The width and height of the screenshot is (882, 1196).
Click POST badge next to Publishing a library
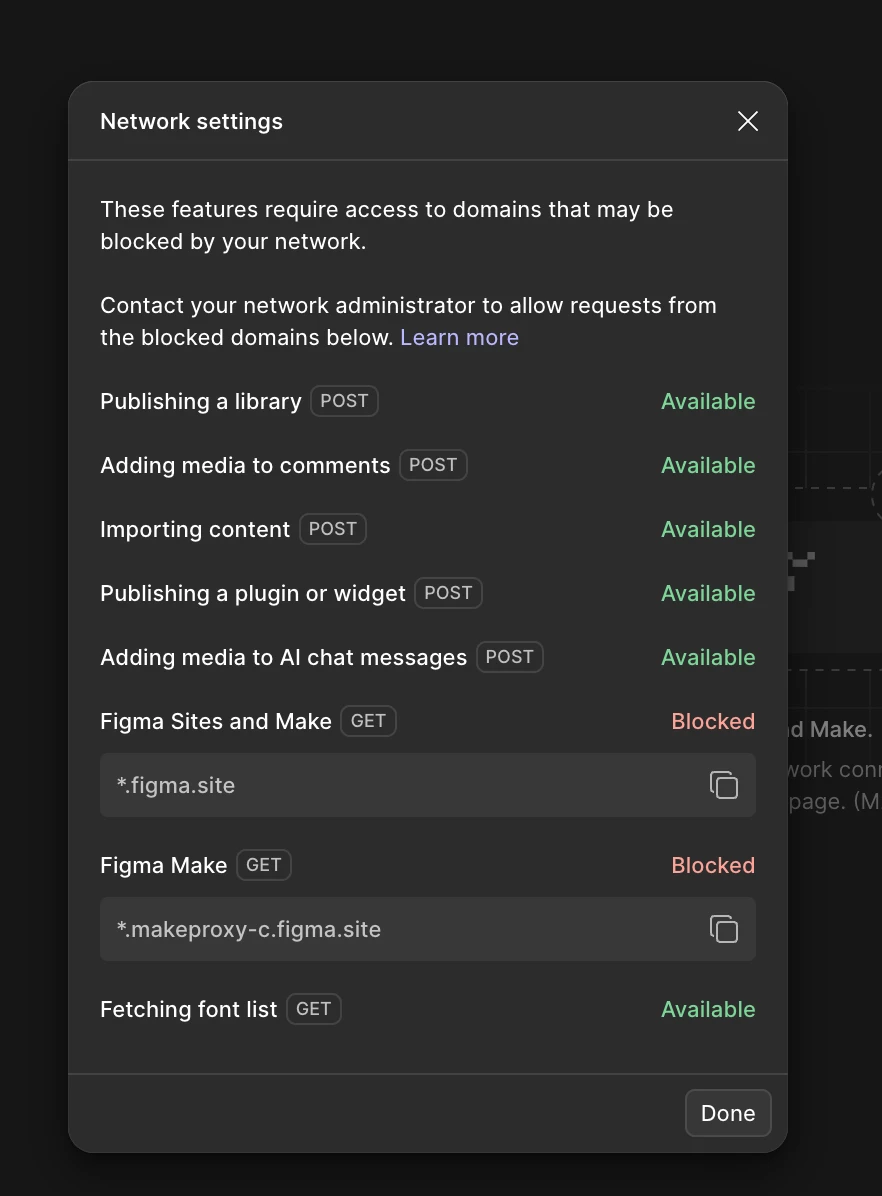[x=344, y=401]
